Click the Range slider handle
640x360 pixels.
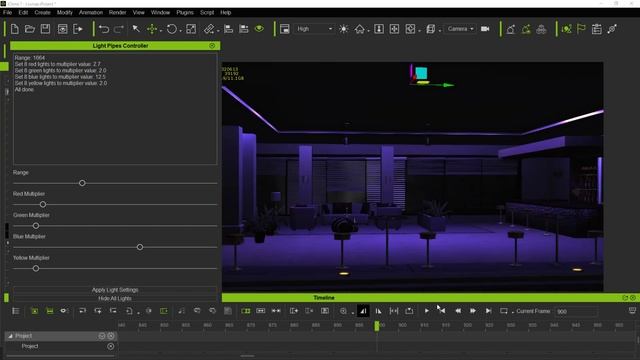pos(82,183)
